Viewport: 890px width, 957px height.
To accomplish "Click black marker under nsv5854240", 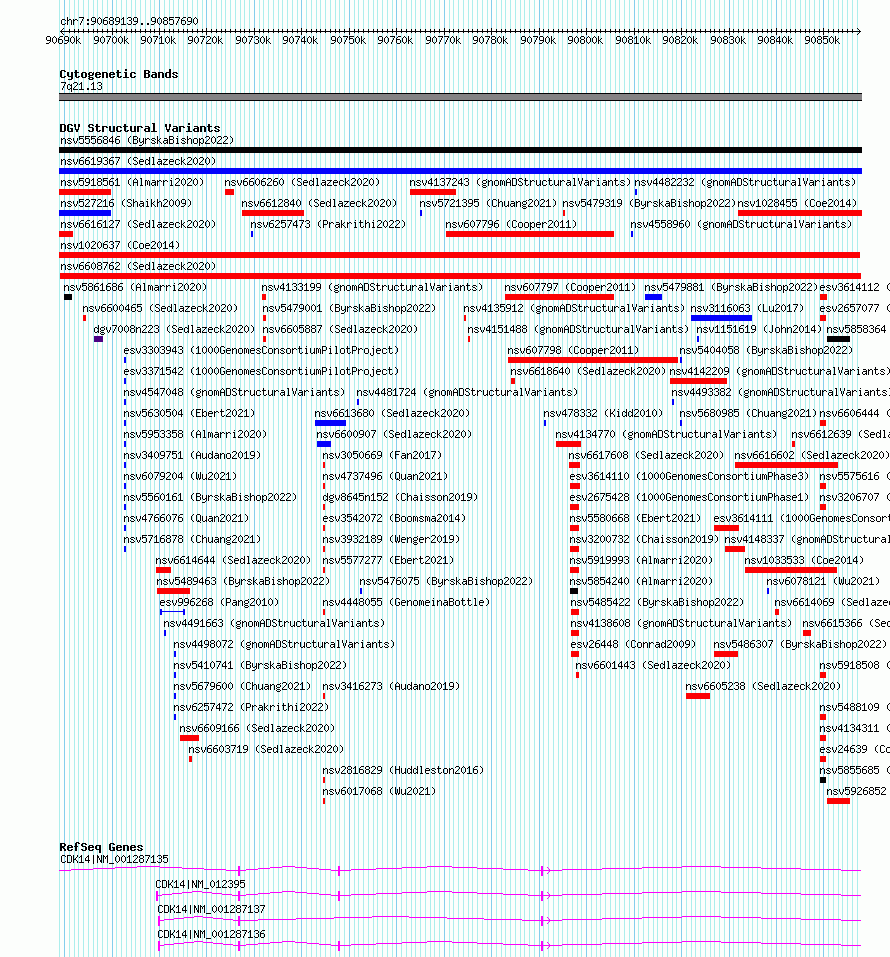I will tap(574, 591).
